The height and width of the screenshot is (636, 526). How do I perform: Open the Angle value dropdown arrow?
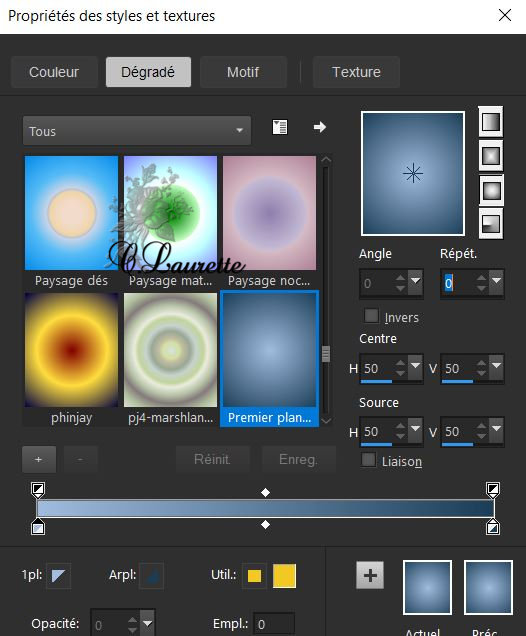pyautogui.click(x=416, y=283)
